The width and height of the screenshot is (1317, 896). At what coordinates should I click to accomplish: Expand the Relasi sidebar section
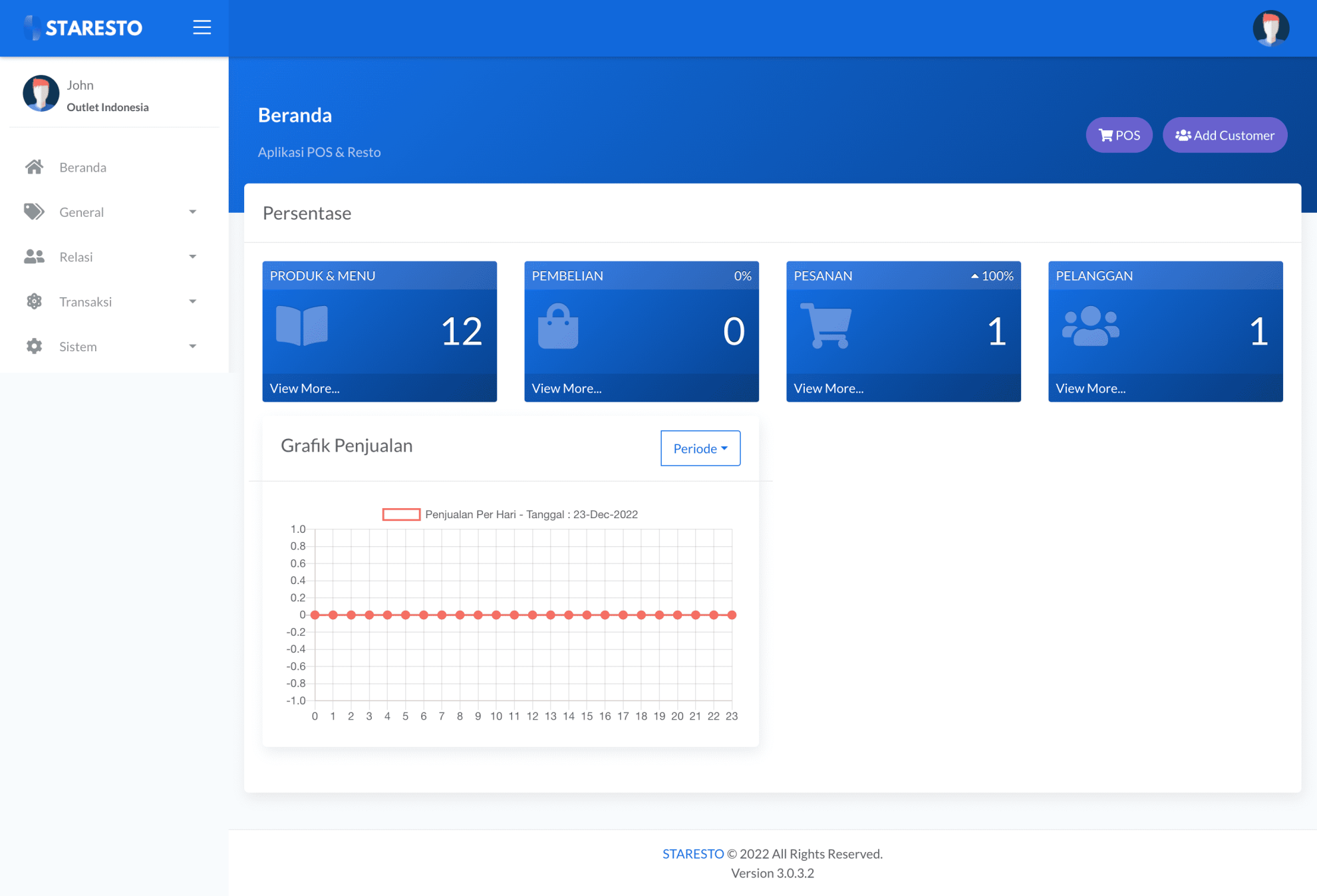coord(75,256)
